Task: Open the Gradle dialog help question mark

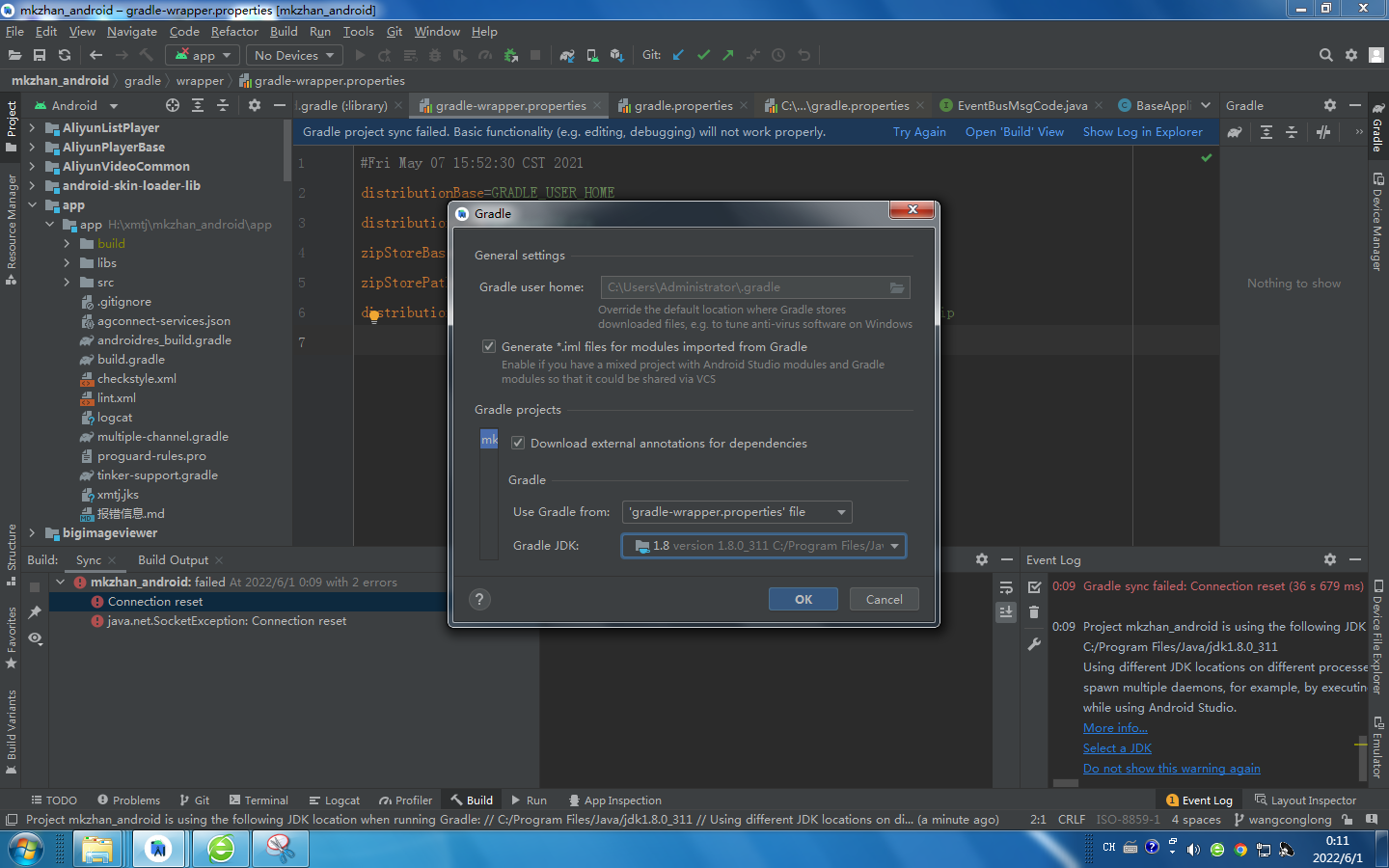Action: [x=479, y=599]
